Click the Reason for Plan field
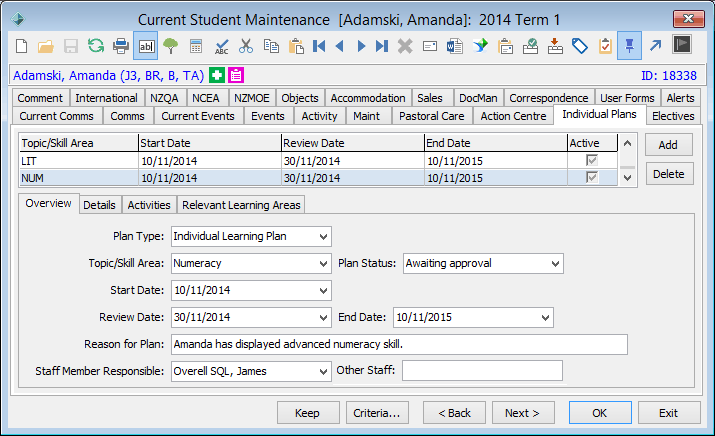This screenshot has height=436, width=715. (x=399, y=344)
